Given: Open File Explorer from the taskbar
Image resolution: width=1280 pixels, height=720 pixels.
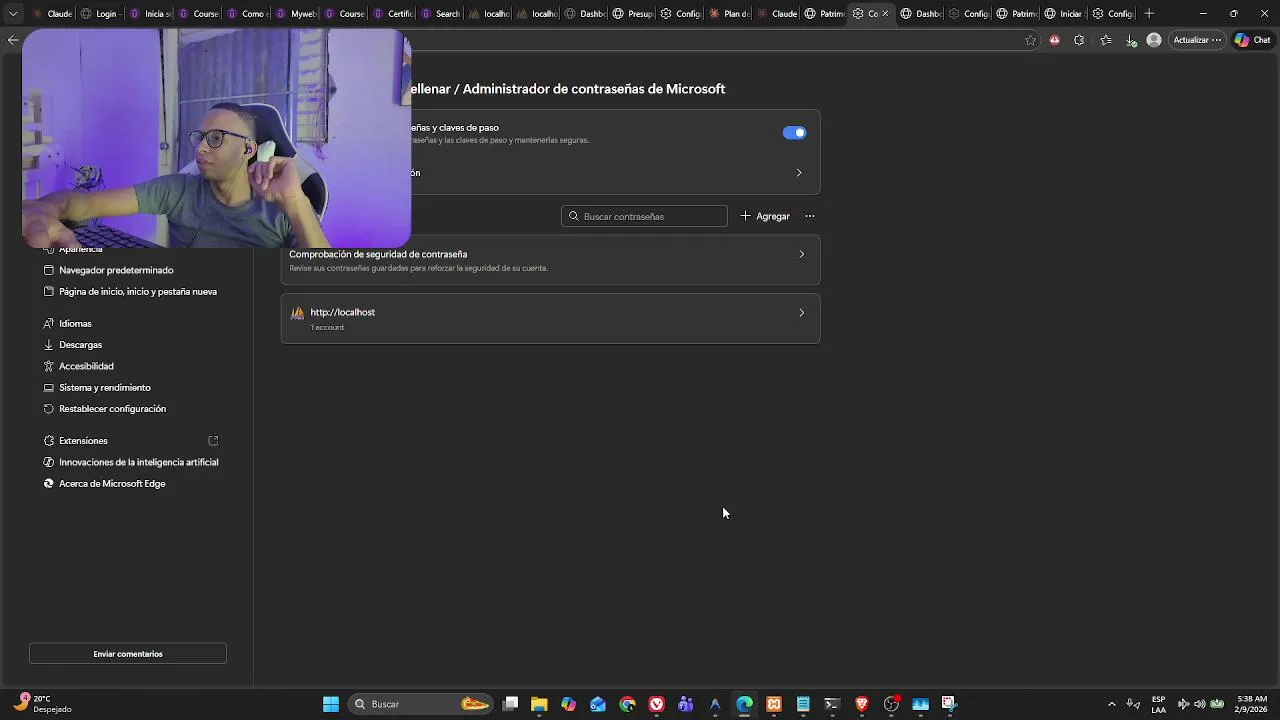Looking at the screenshot, I should (539, 704).
